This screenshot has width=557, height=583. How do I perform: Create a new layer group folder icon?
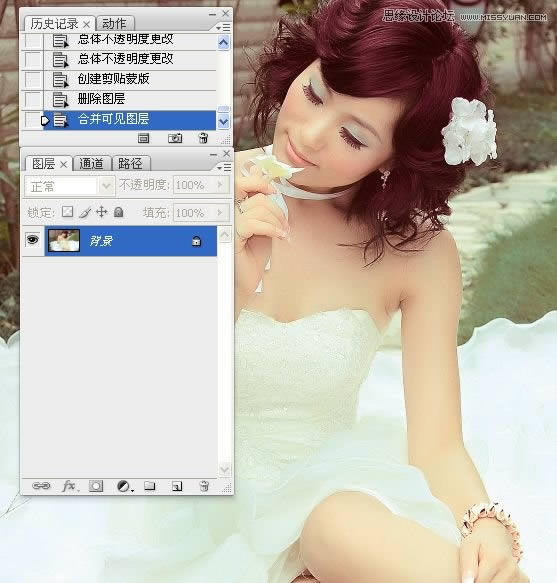[150, 486]
